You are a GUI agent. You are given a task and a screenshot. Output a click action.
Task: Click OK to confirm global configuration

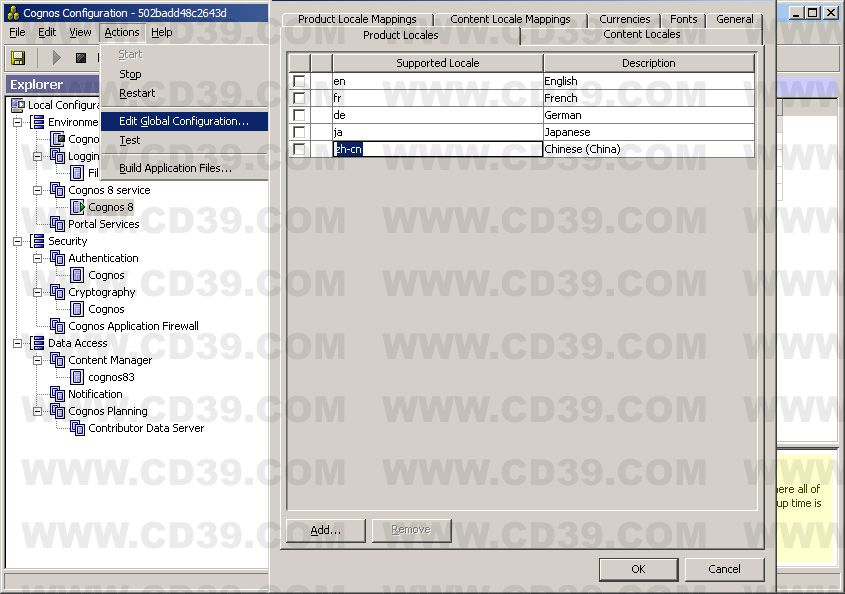tap(638, 569)
